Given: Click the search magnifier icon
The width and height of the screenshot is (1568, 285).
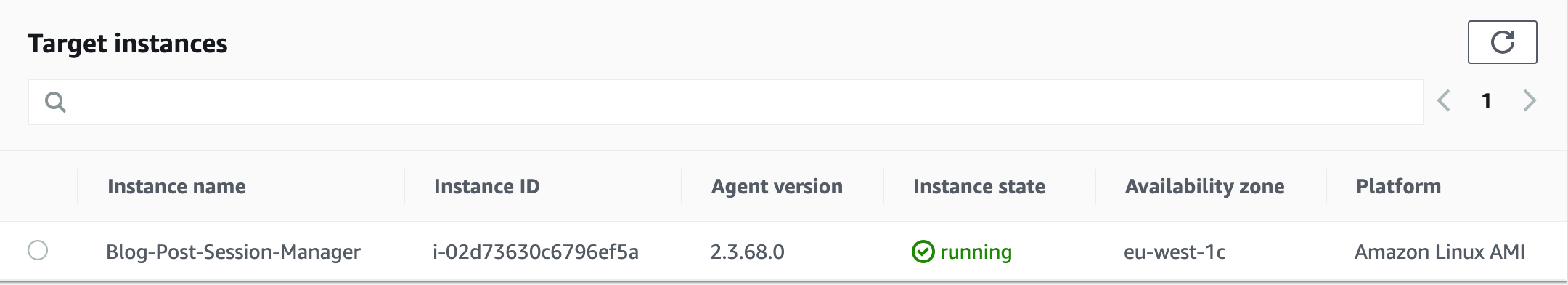Looking at the screenshot, I should tap(55, 102).
